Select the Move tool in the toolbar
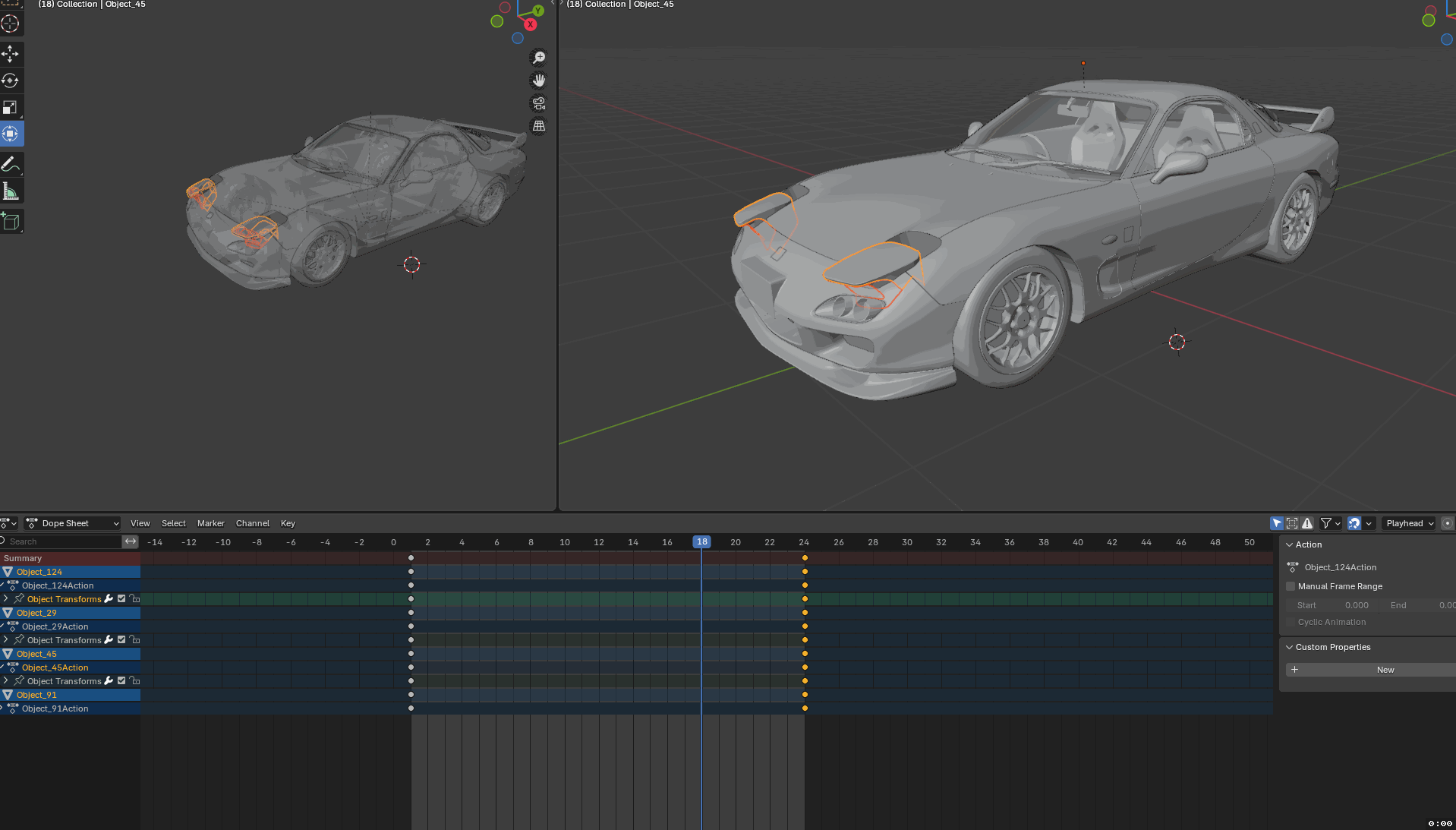 click(x=11, y=53)
